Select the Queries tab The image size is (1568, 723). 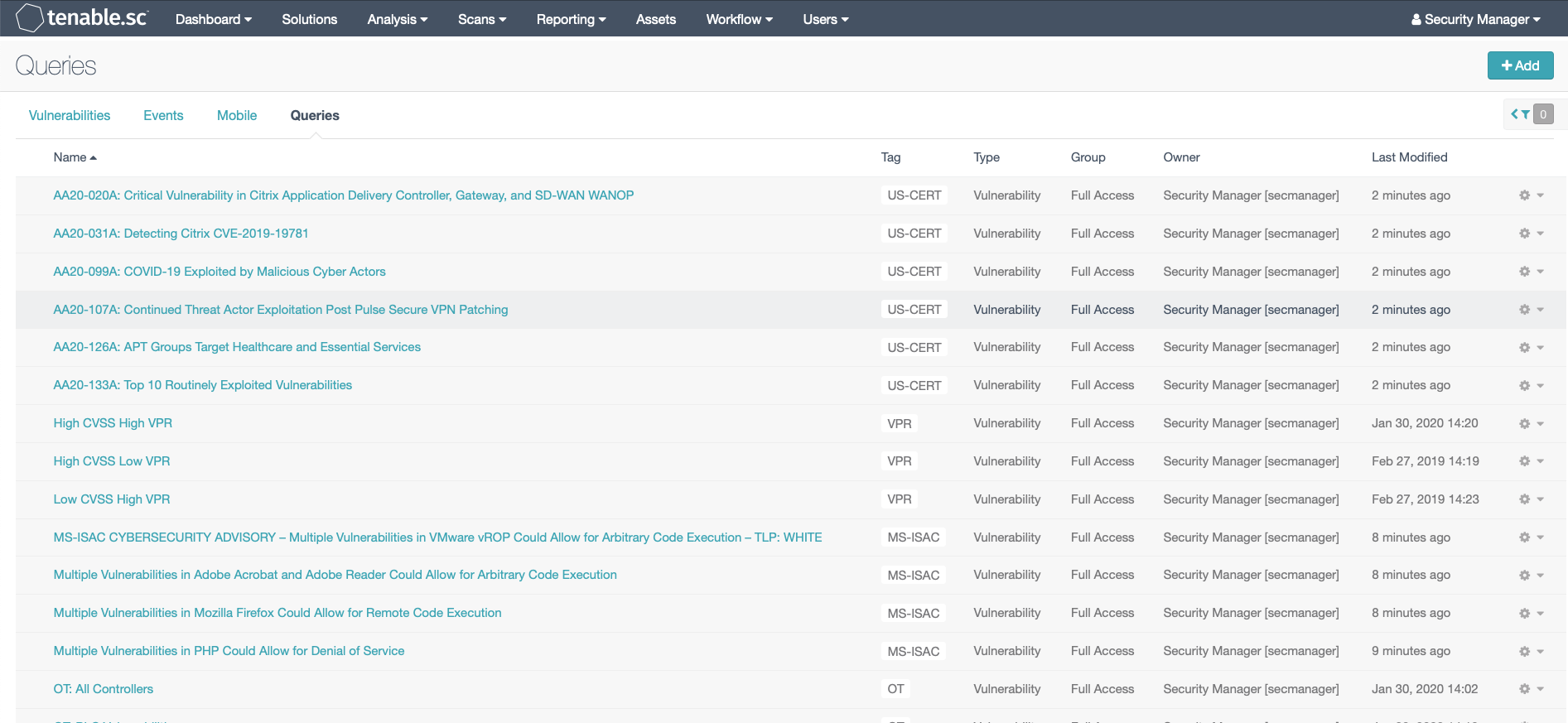point(315,115)
